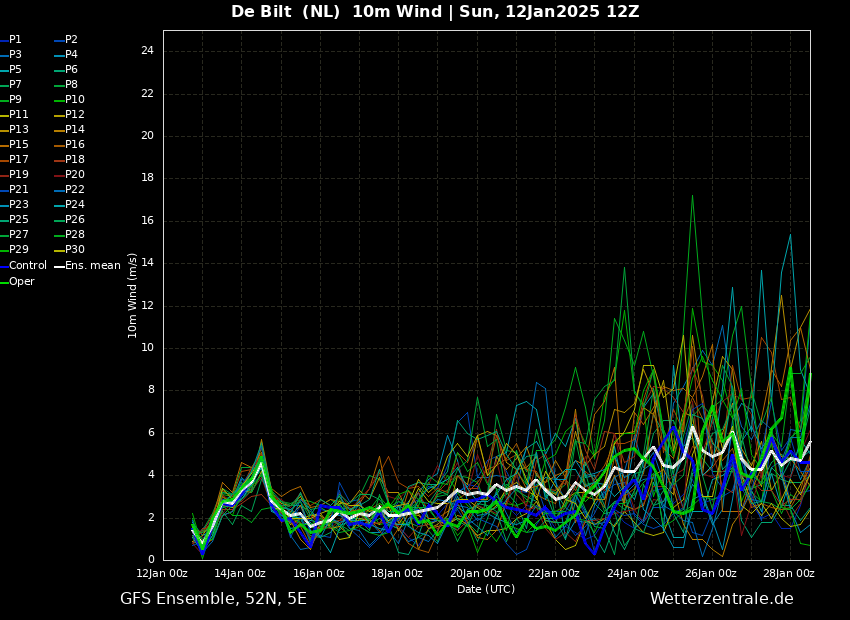Click the 10m Wind (m/s) axis title
This screenshot has width=850, height=620.
tap(132, 295)
